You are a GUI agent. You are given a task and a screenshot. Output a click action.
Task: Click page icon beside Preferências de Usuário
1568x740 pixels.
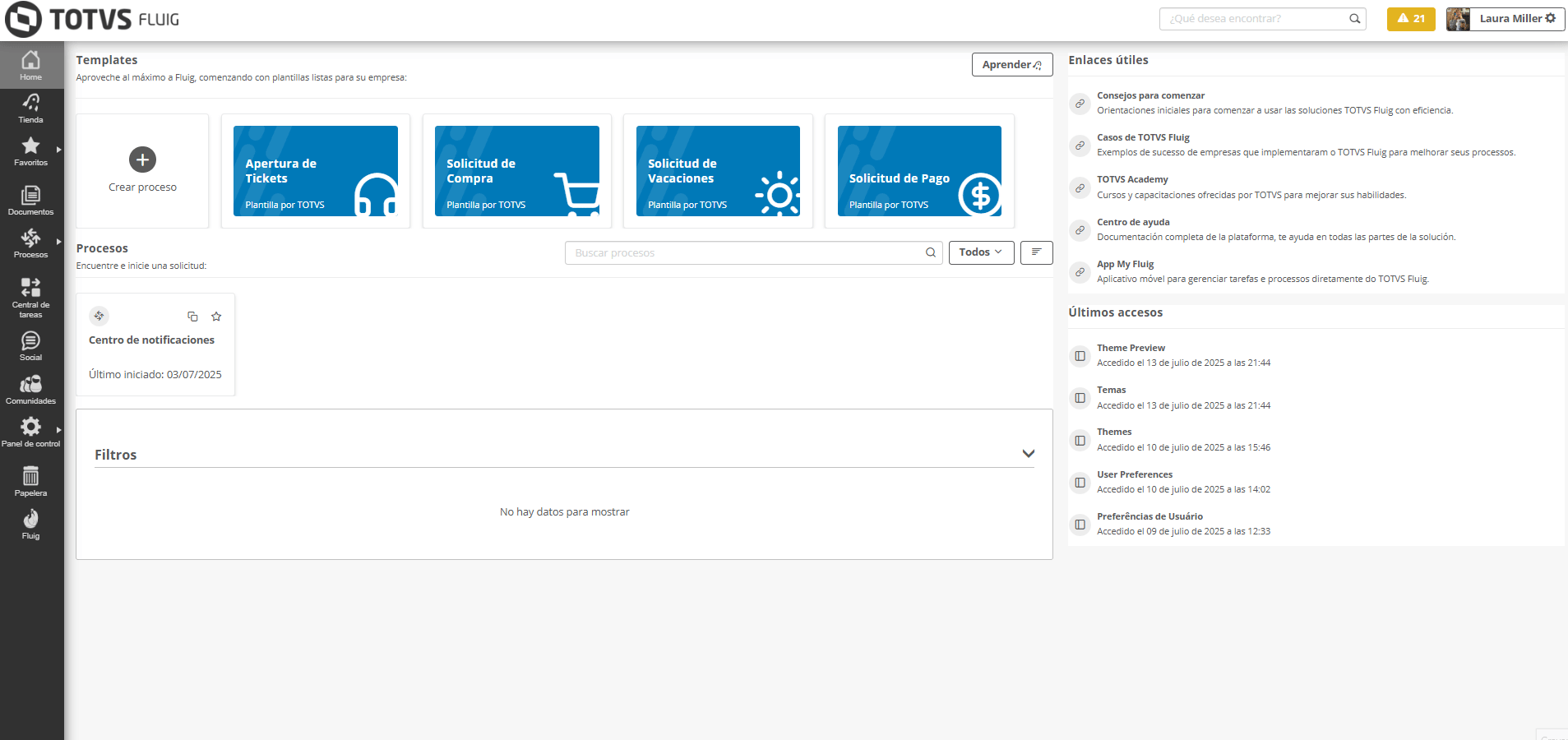coord(1080,525)
